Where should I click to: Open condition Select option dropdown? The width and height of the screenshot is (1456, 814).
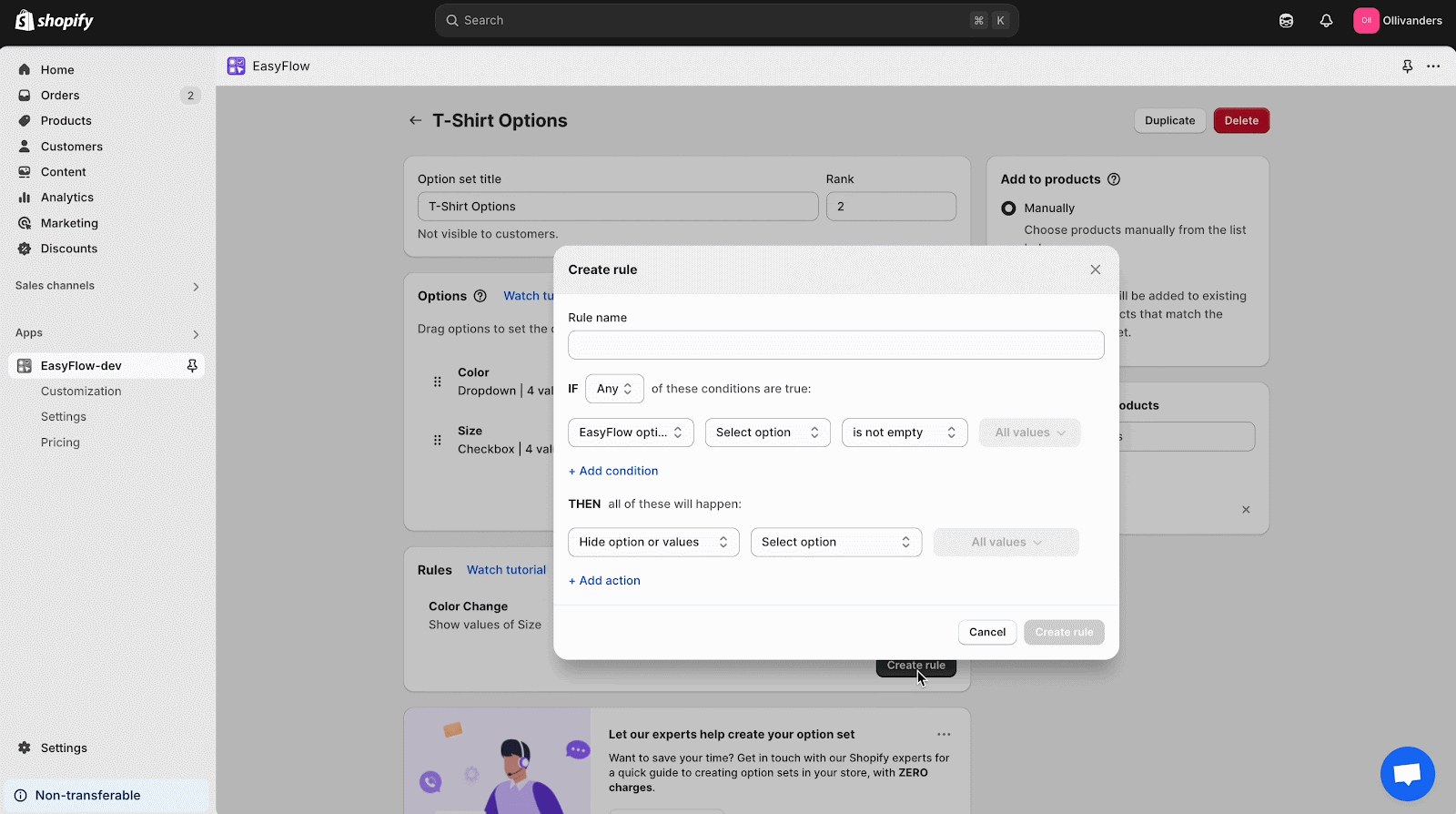[x=767, y=432]
